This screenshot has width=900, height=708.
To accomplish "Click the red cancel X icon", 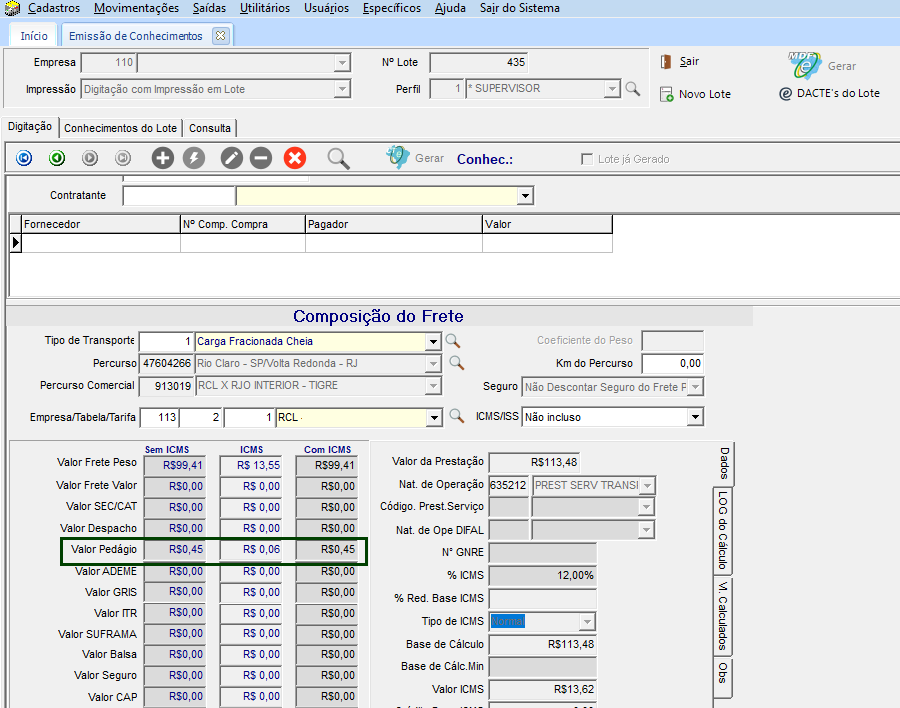I will (x=294, y=158).
